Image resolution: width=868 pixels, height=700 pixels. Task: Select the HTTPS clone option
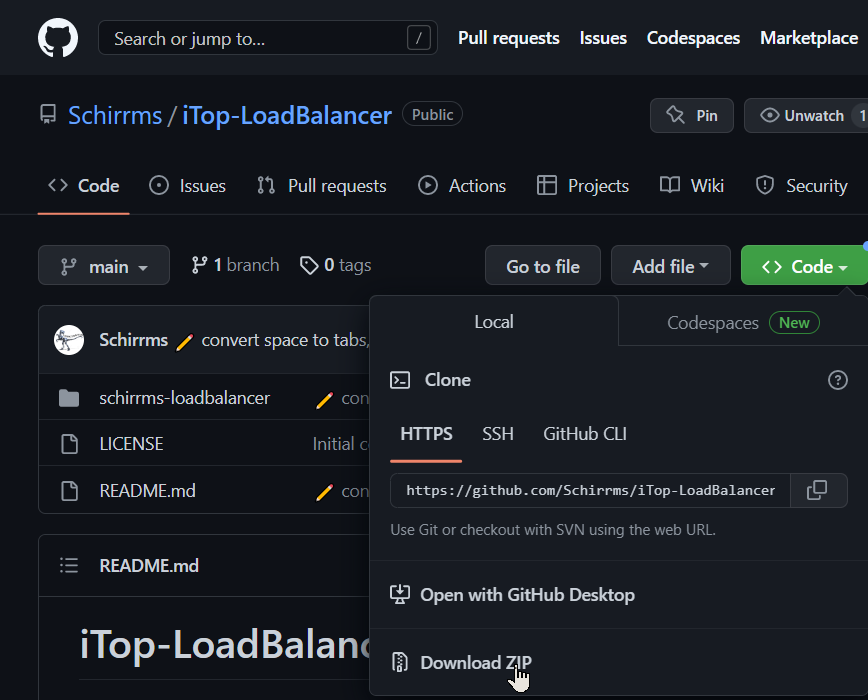tap(426, 434)
